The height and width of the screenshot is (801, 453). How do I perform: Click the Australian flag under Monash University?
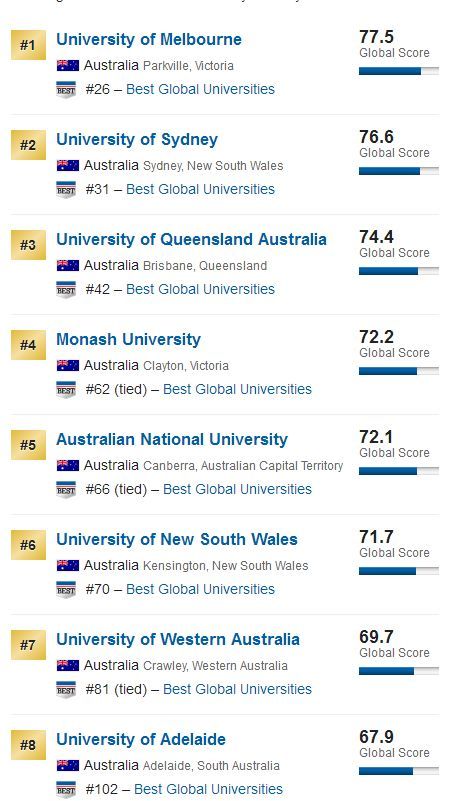(x=68, y=366)
